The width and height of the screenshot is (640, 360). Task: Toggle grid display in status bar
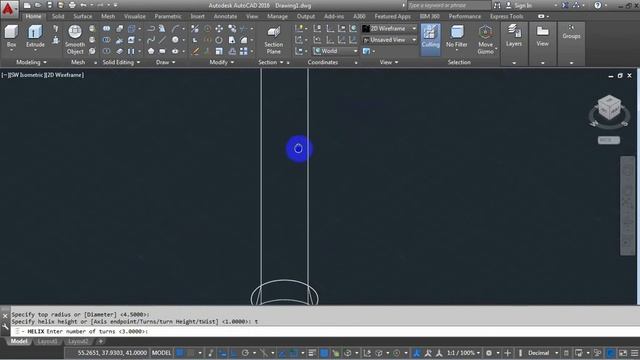(x=180, y=353)
